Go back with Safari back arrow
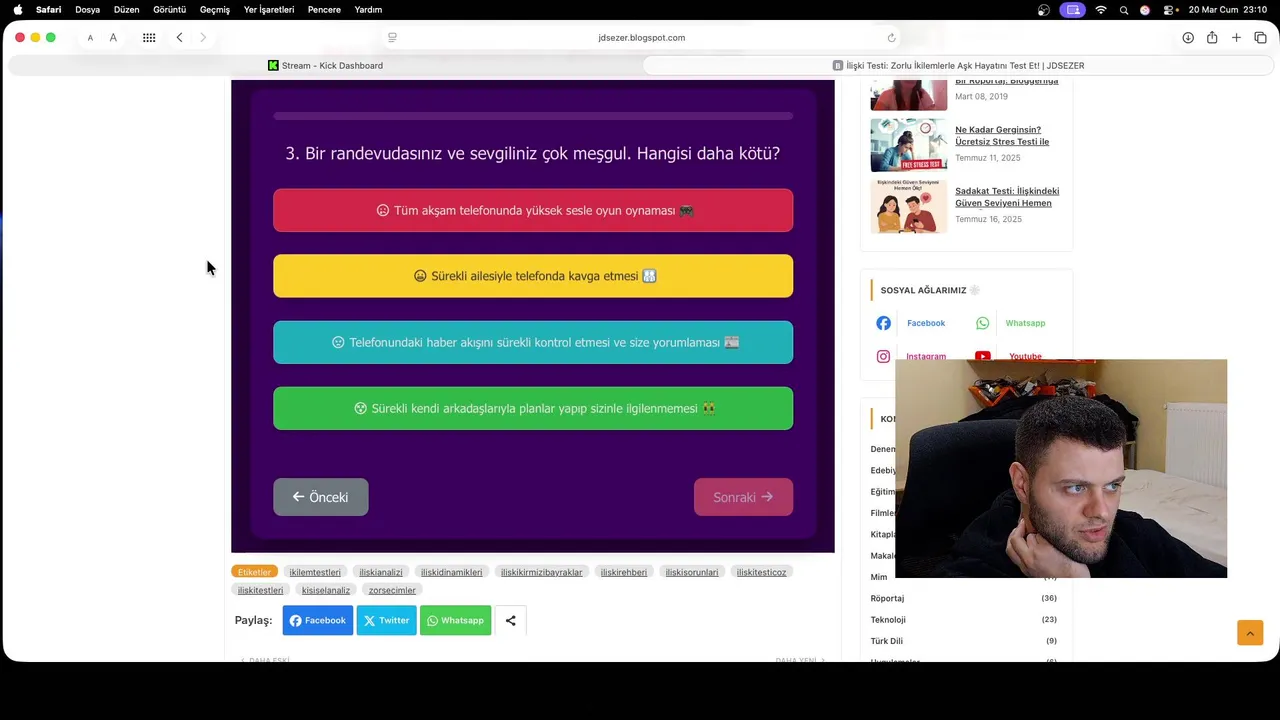Image resolution: width=1280 pixels, height=720 pixels. point(179,38)
